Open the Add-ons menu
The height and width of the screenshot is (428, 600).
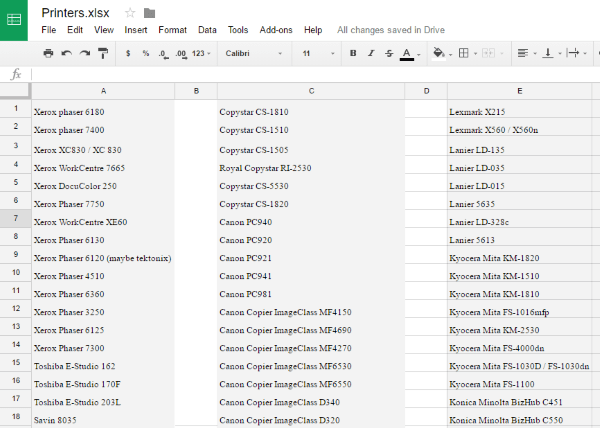[x=276, y=30]
